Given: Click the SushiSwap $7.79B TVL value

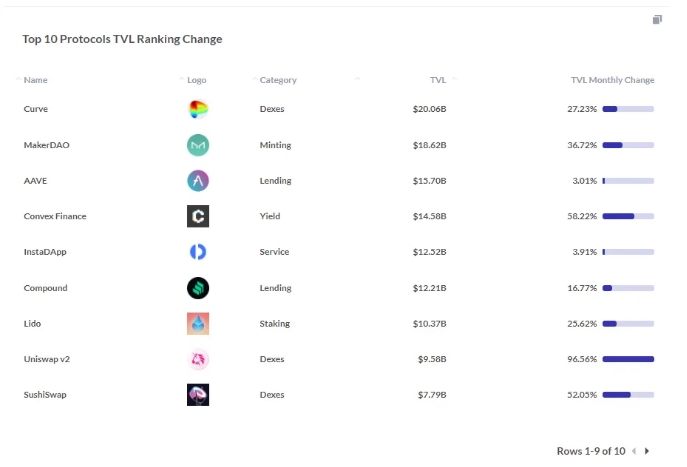Looking at the screenshot, I should point(432,395).
